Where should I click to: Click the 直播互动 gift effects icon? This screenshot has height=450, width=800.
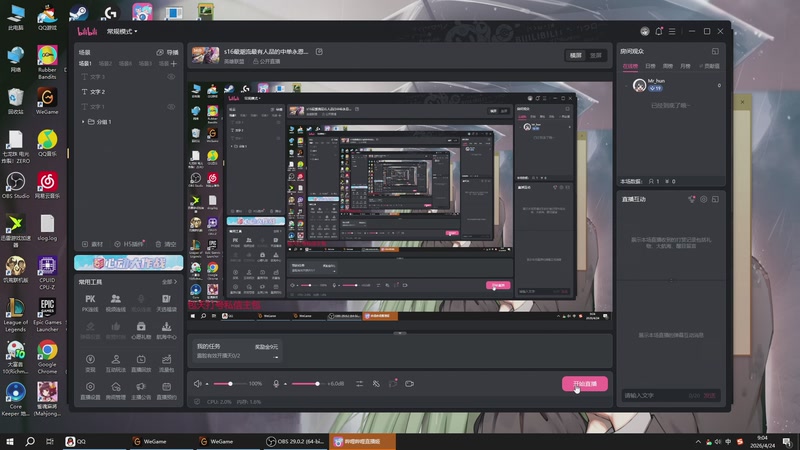[x=691, y=199]
